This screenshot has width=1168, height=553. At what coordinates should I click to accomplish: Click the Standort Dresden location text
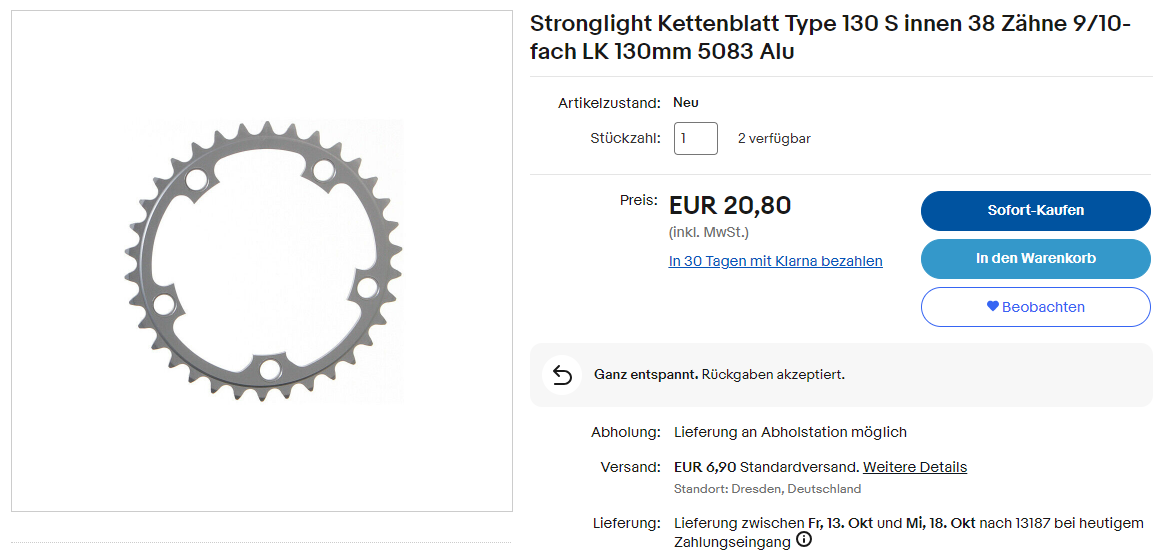[767, 489]
